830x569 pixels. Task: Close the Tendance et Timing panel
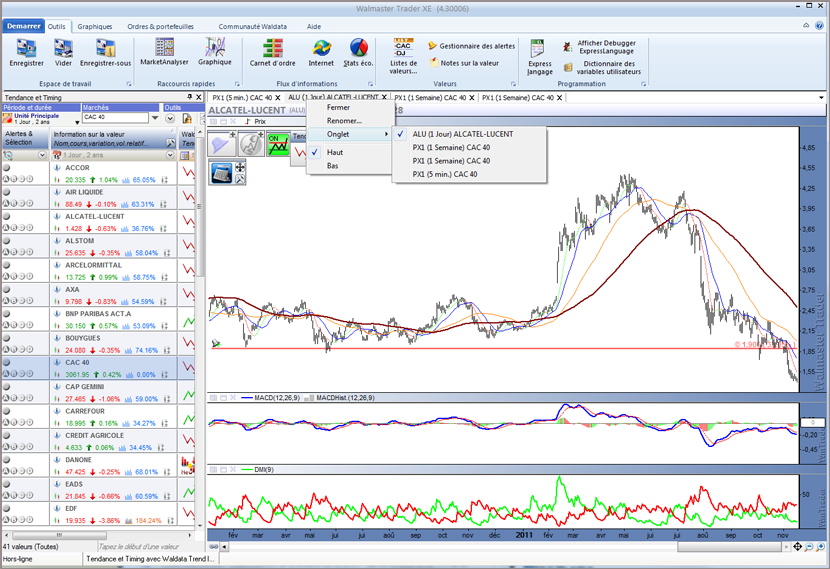(199, 97)
